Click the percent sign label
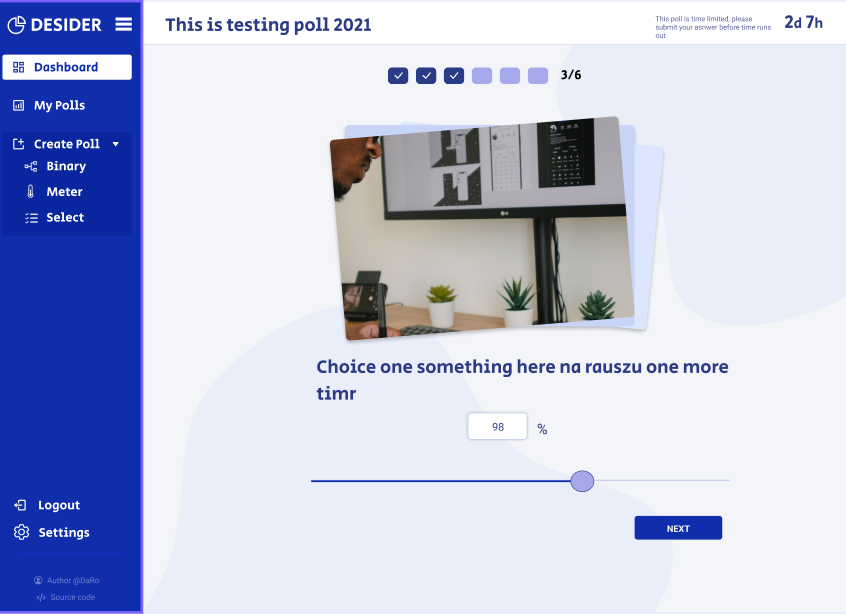846x614 pixels. pyautogui.click(x=542, y=429)
